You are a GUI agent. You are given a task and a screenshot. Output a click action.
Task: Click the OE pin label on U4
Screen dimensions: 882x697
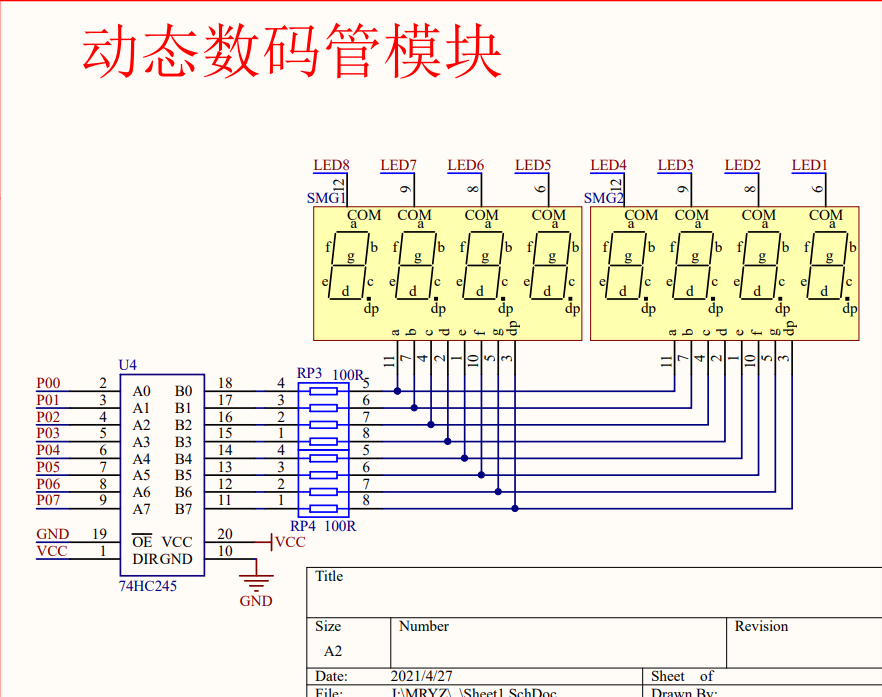142,542
